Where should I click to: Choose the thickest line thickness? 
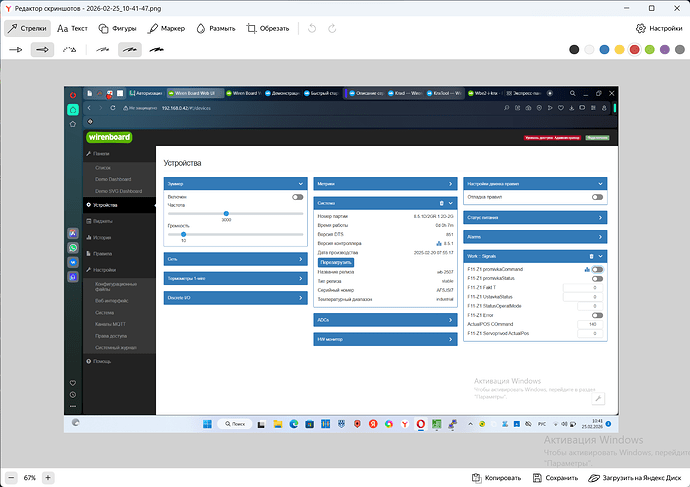[157, 50]
